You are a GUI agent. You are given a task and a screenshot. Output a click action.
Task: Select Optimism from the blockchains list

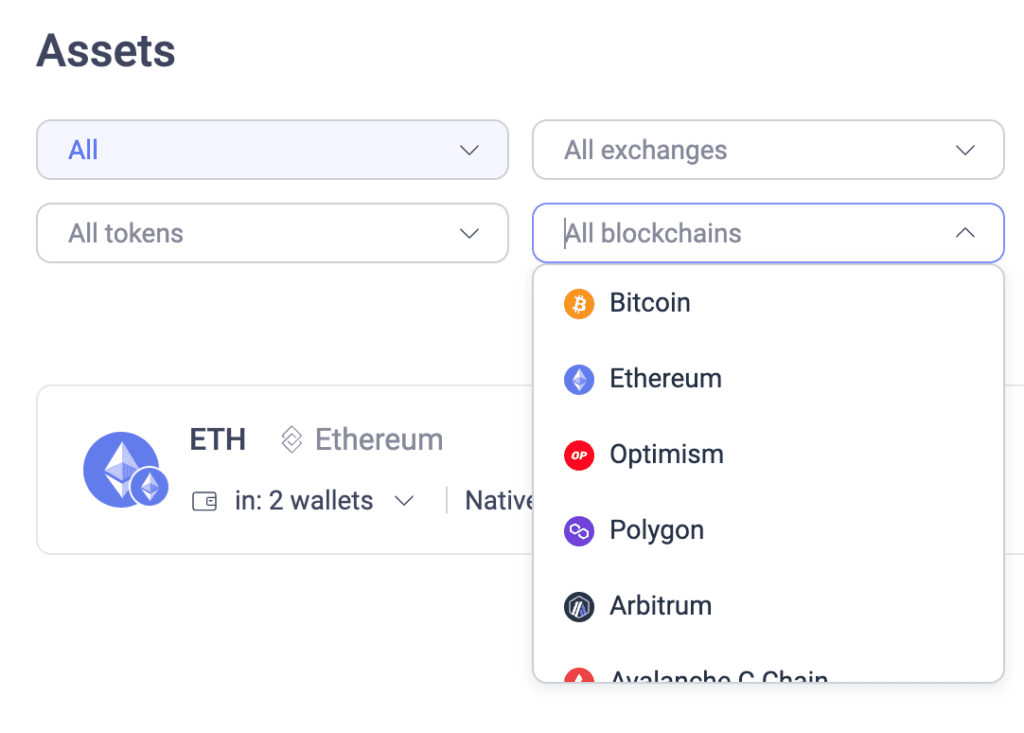pyautogui.click(x=666, y=455)
